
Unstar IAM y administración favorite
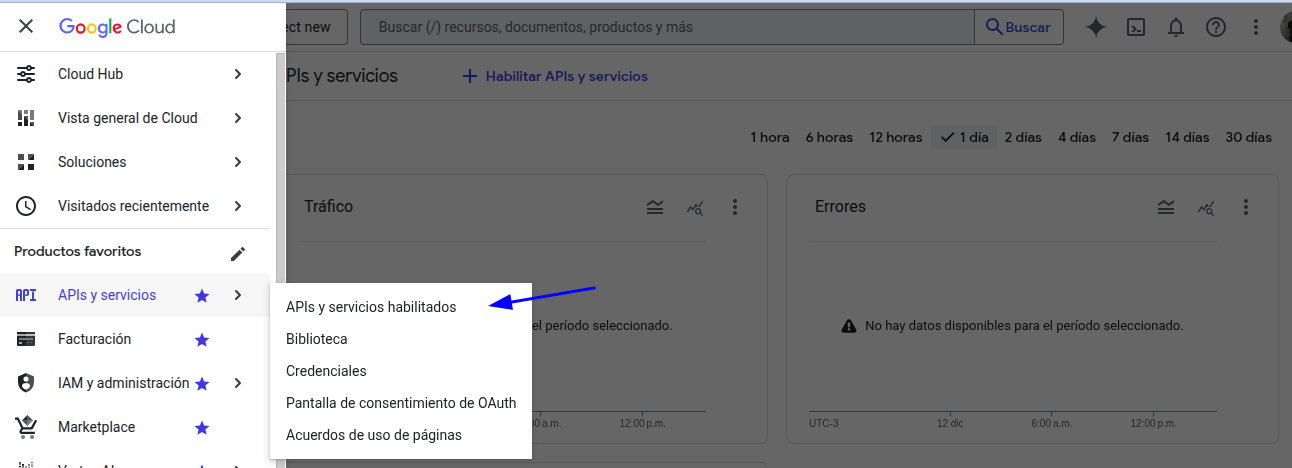[x=202, y=384]
